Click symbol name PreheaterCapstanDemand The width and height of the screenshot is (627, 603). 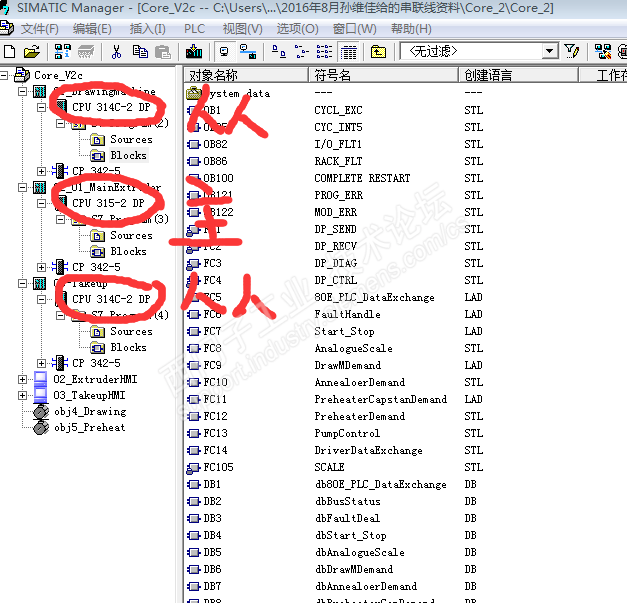(x=381, y=399)
